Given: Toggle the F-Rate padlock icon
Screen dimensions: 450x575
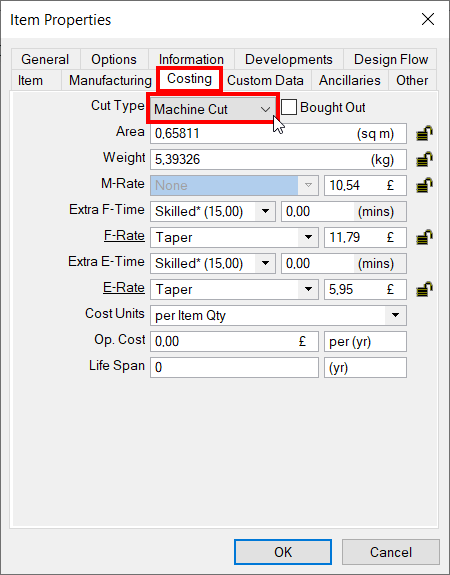Looking at the screenshot, I should [x=424, y=237].
